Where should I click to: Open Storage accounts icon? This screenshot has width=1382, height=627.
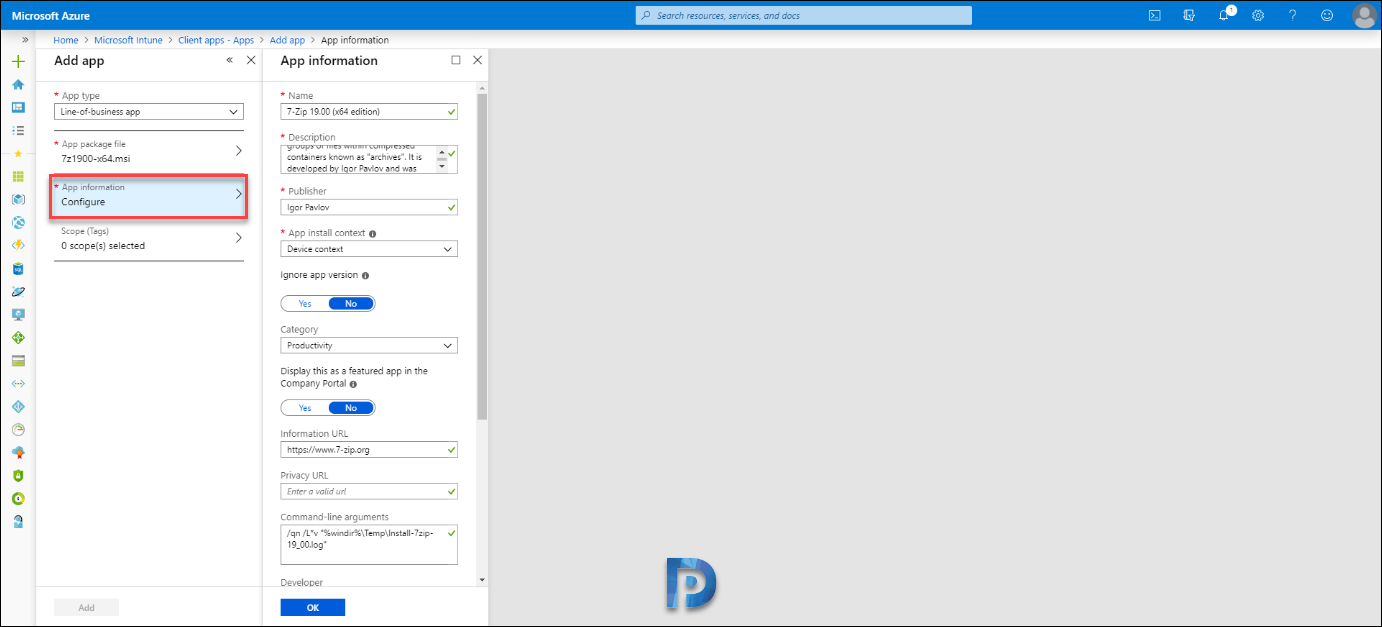coord(18,360)
